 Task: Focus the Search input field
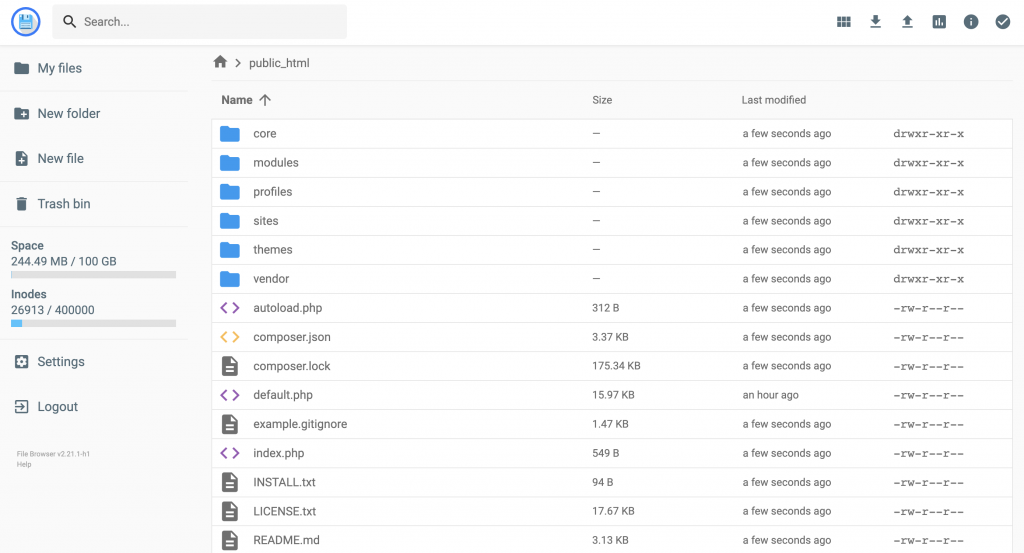click(x=210, y=22)
